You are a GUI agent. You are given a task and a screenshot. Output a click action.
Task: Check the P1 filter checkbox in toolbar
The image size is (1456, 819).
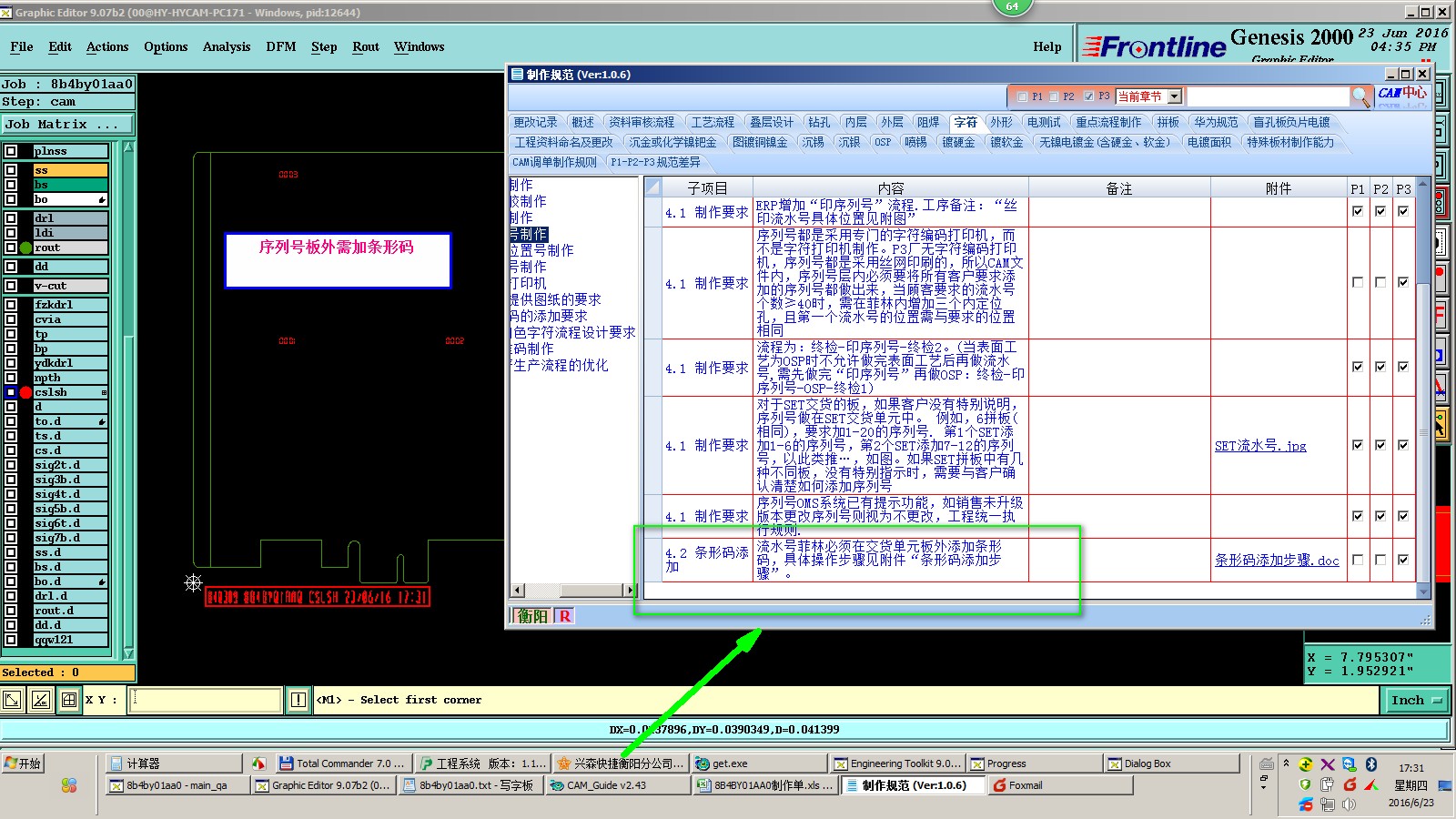tap(1022, 96)
